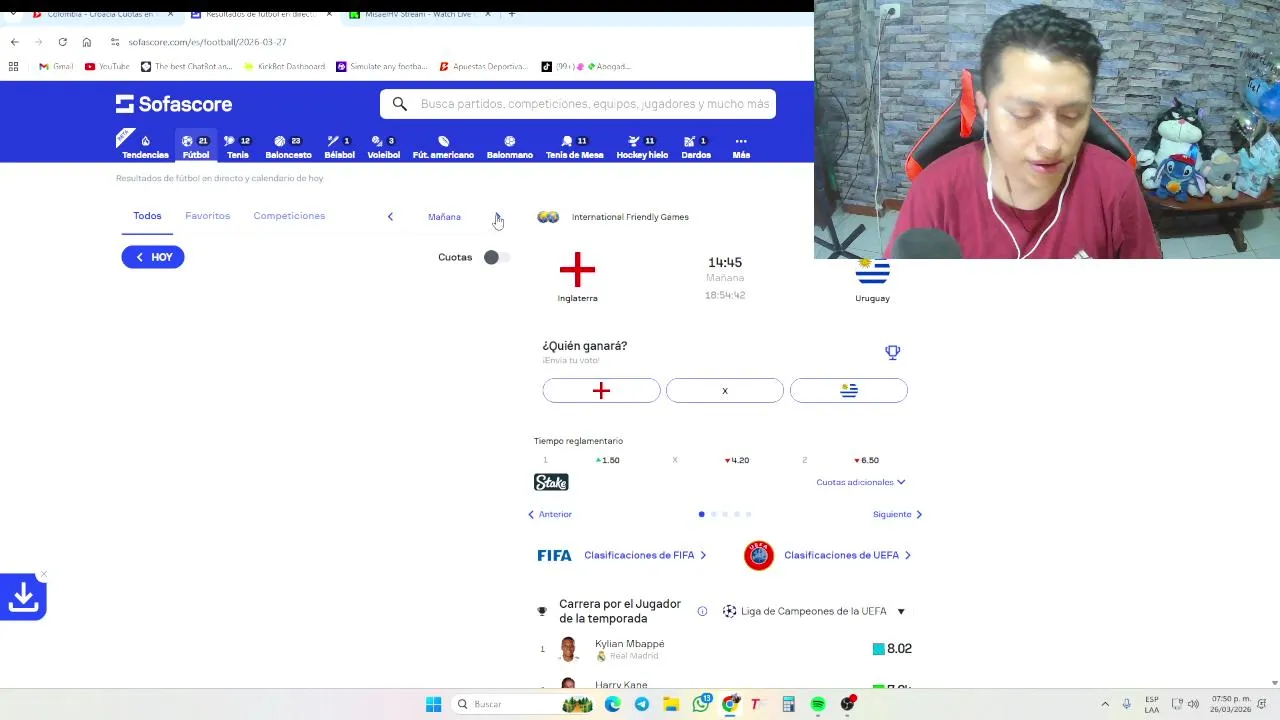
Task: Toggle the Cuotas switch
Action: point(496,257)
